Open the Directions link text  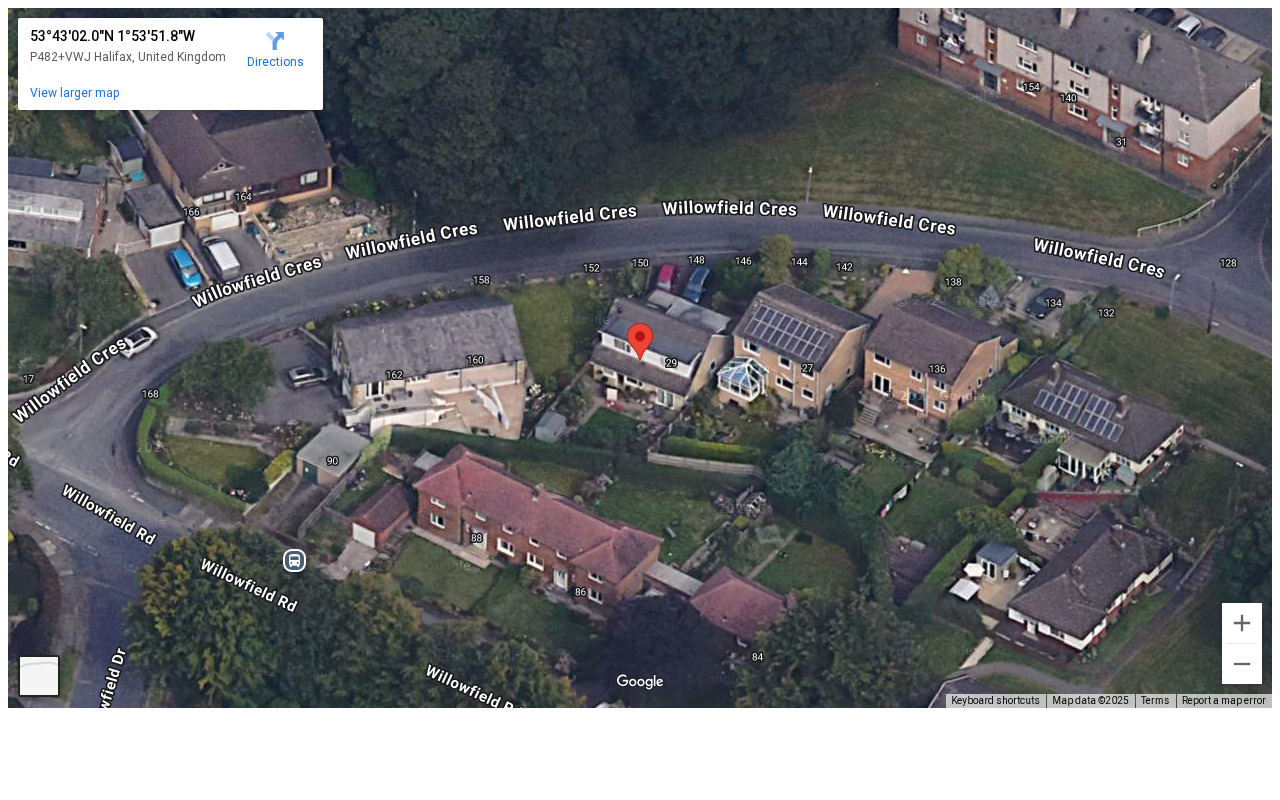click(x=275, y=62)
